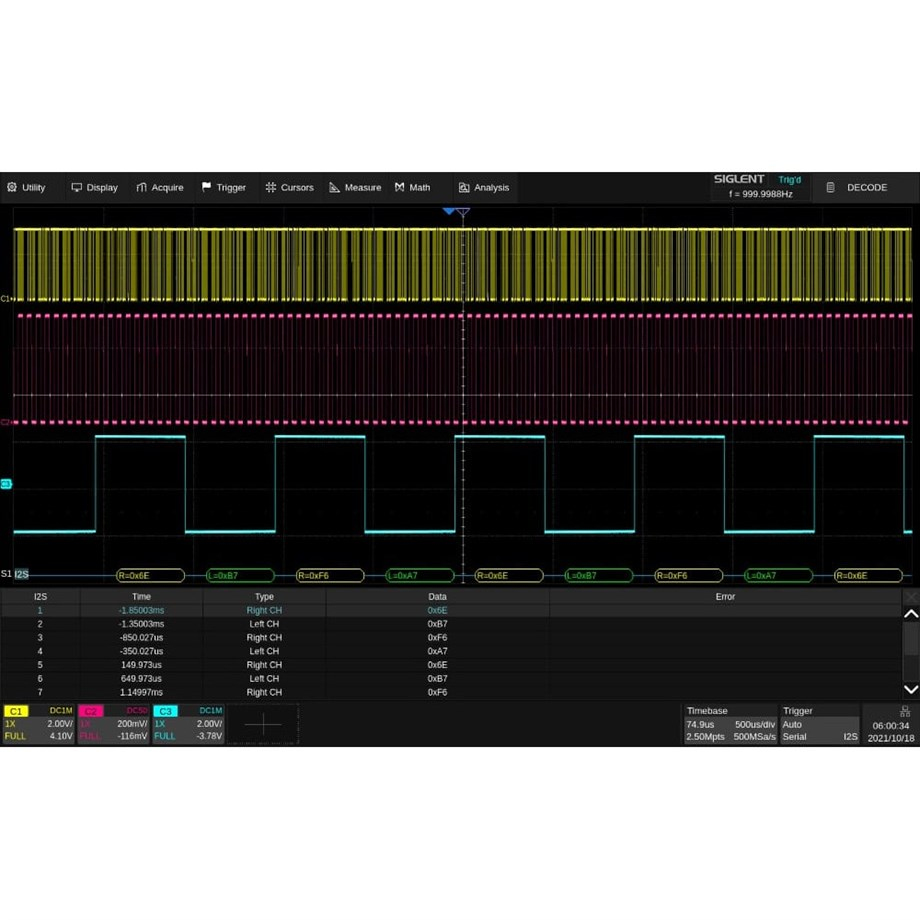Click the Math M icon

[400, 187]
